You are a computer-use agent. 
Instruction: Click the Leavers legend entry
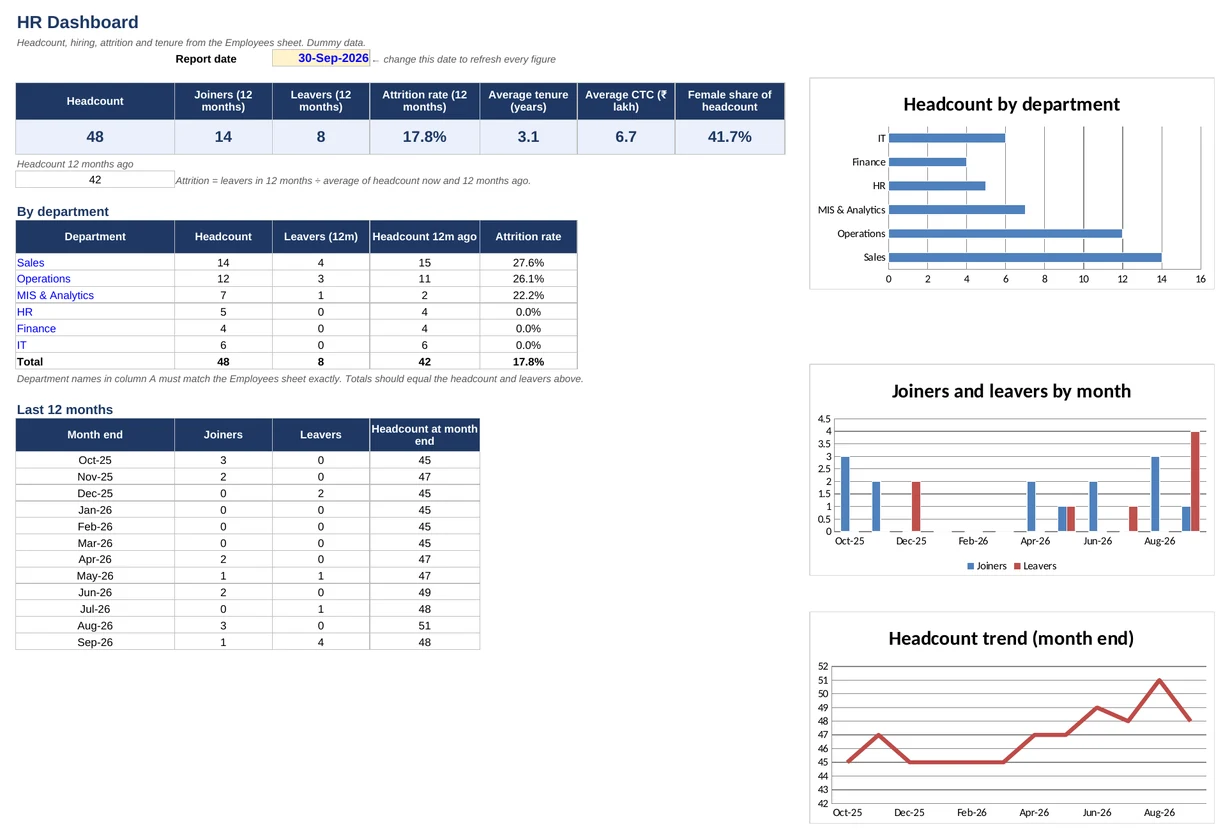(1035, 566)
